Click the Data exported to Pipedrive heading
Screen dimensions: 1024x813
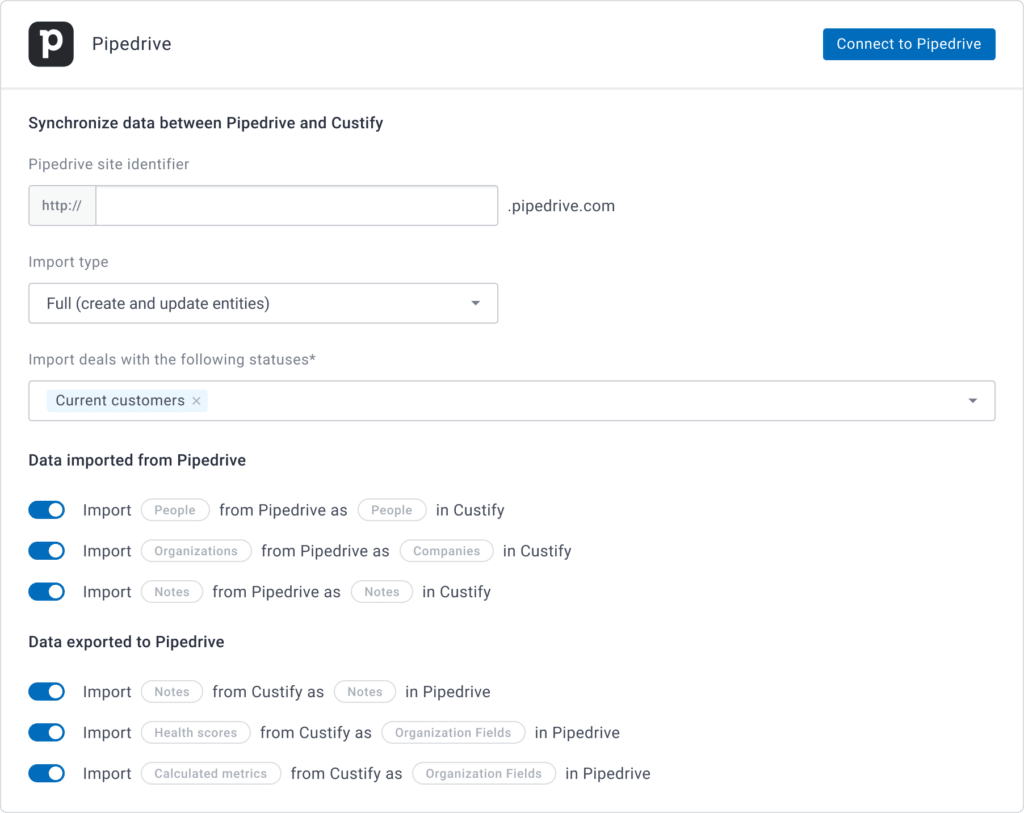pos(126,642)
